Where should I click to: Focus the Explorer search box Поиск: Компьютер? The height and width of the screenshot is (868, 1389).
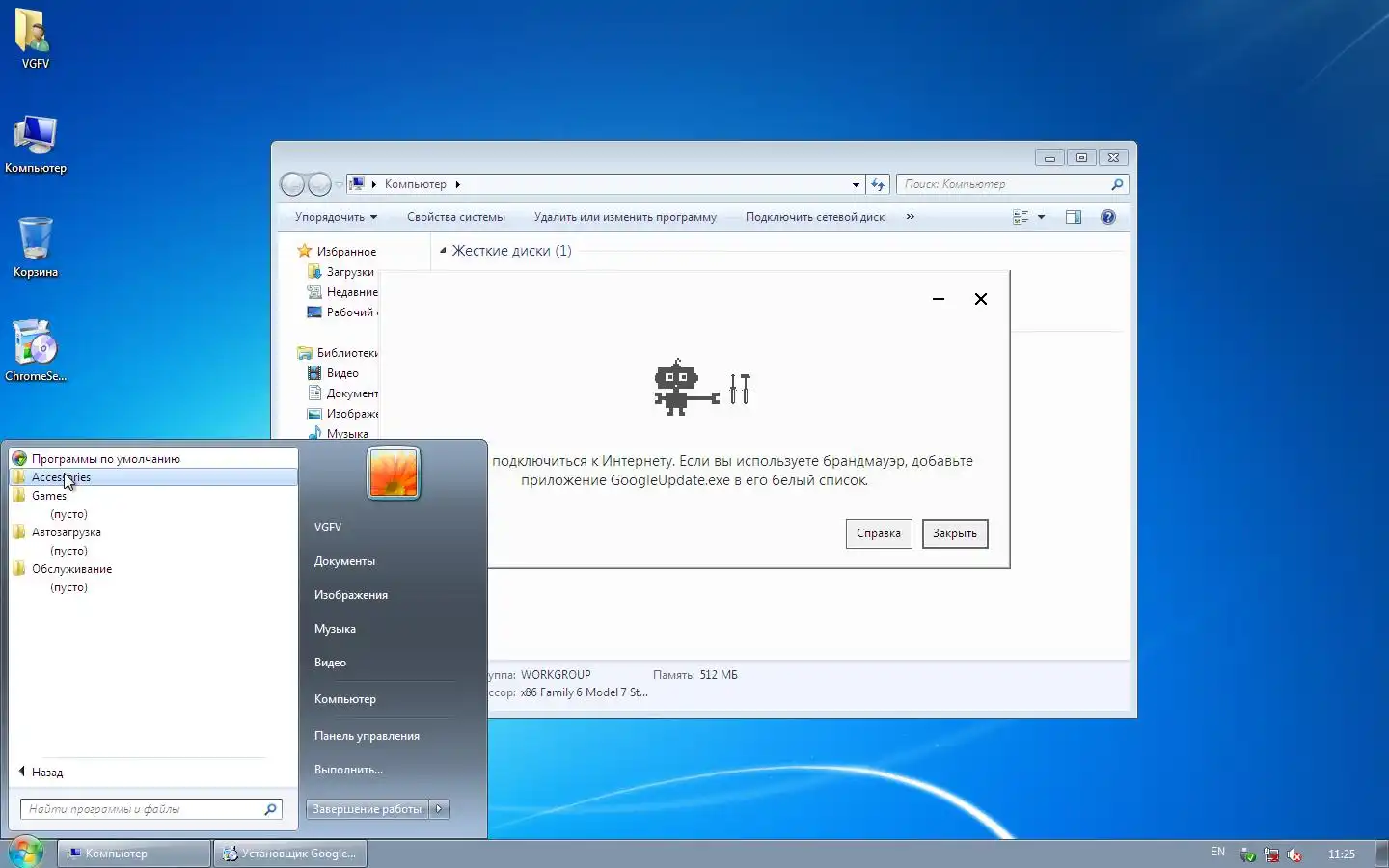pos(1012,184)
